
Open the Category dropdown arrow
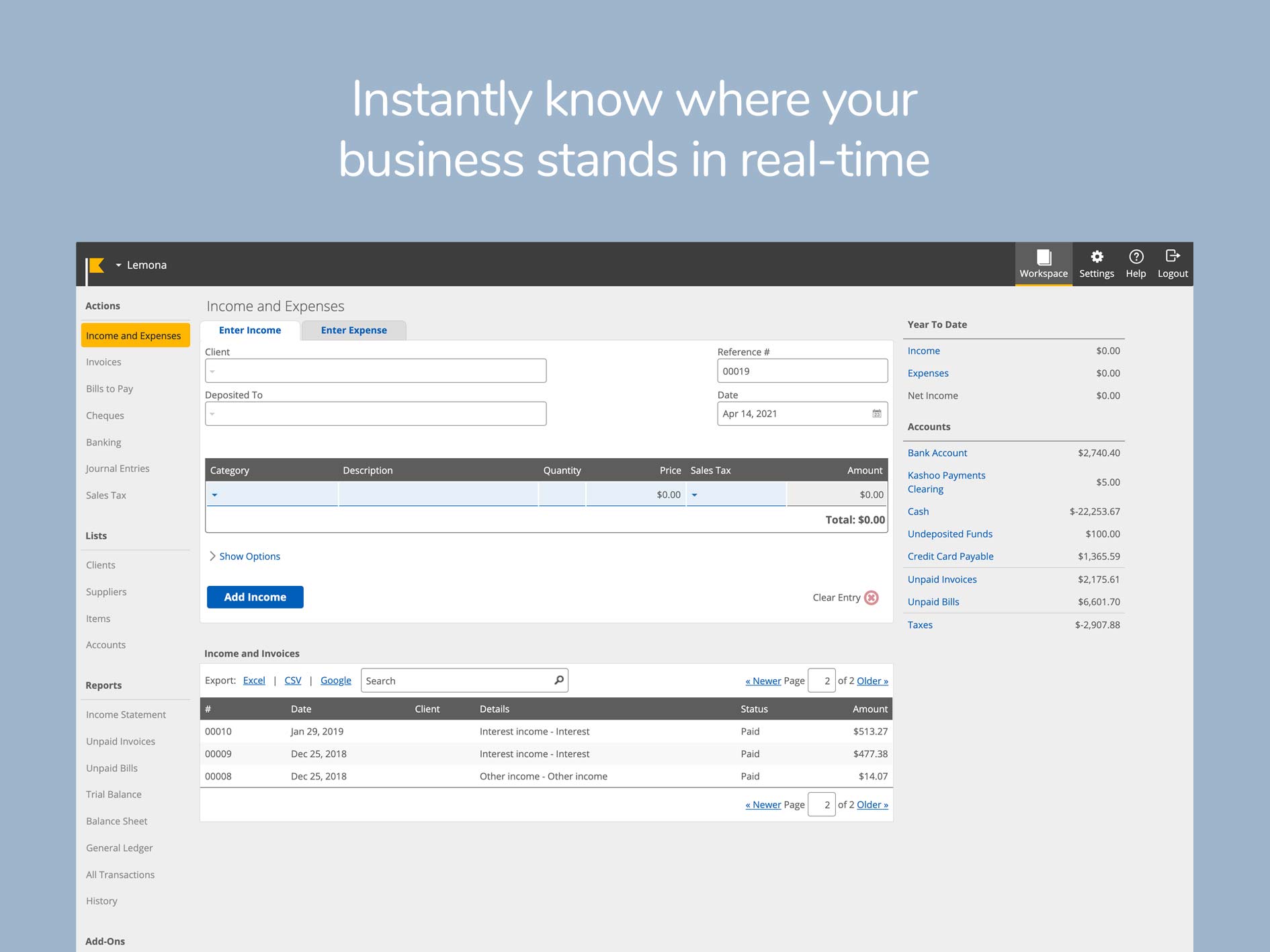tap(215, 495)
